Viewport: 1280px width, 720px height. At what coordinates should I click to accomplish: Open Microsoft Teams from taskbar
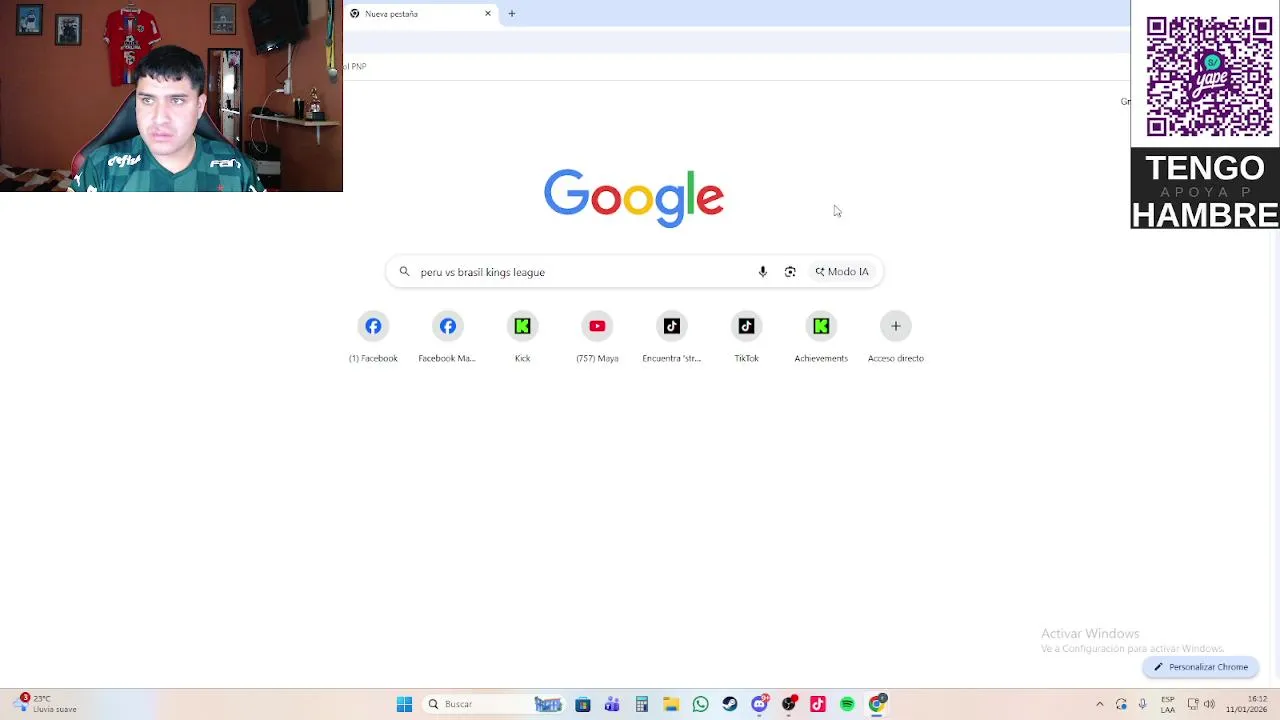click(x=612, y=704)
